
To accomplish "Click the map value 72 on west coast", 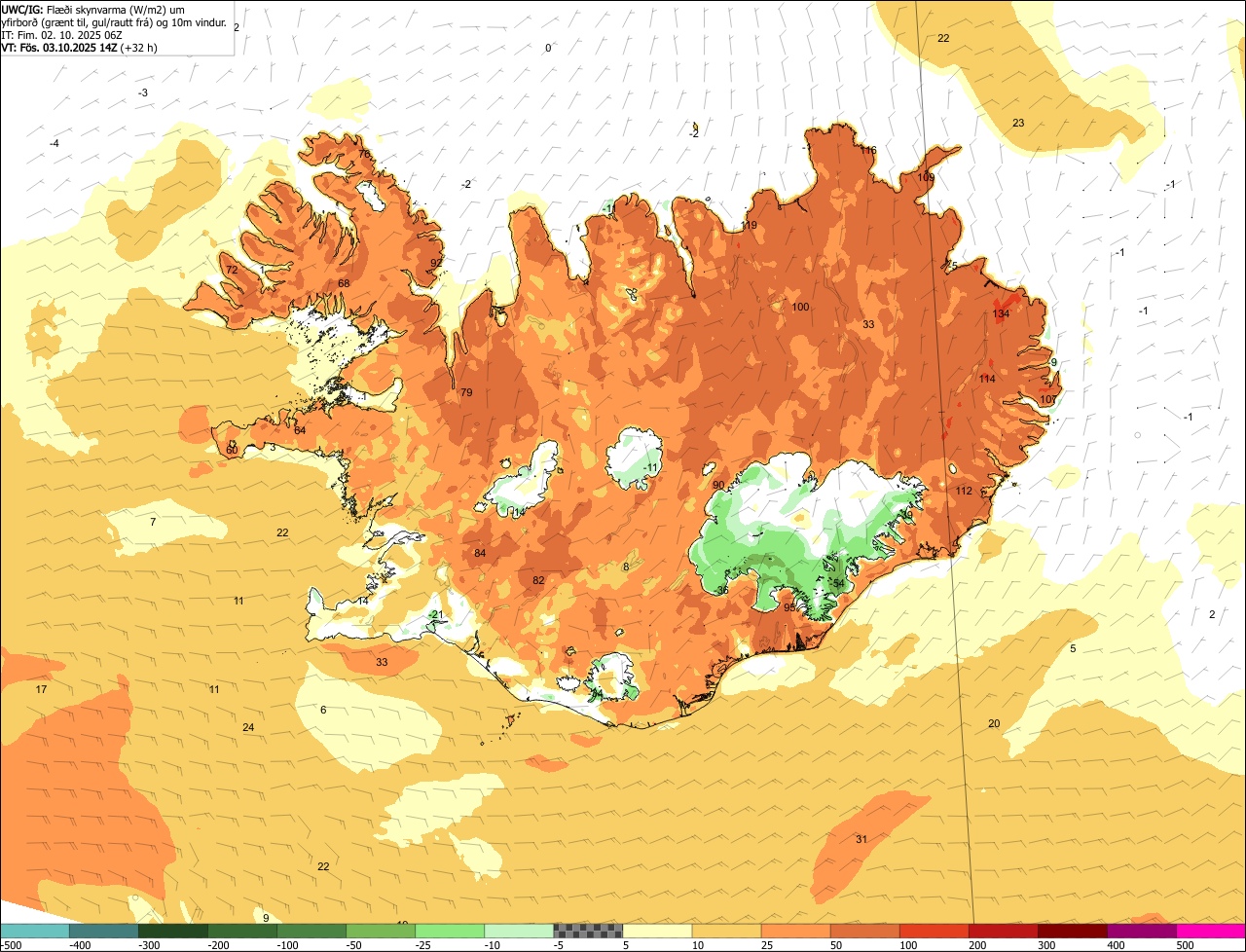I will [232, 270].
